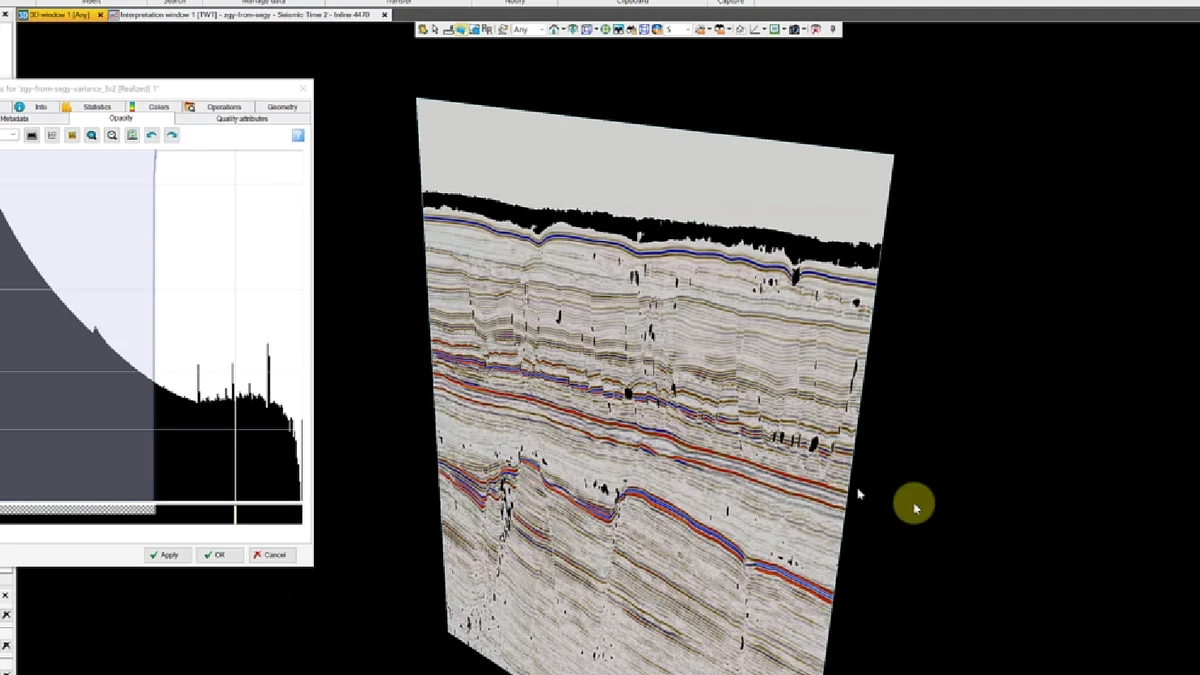Close the zgy-from-segy-variance settings dialog
The width and height of the screenshot is (1200, 675).
click(303, 89)
